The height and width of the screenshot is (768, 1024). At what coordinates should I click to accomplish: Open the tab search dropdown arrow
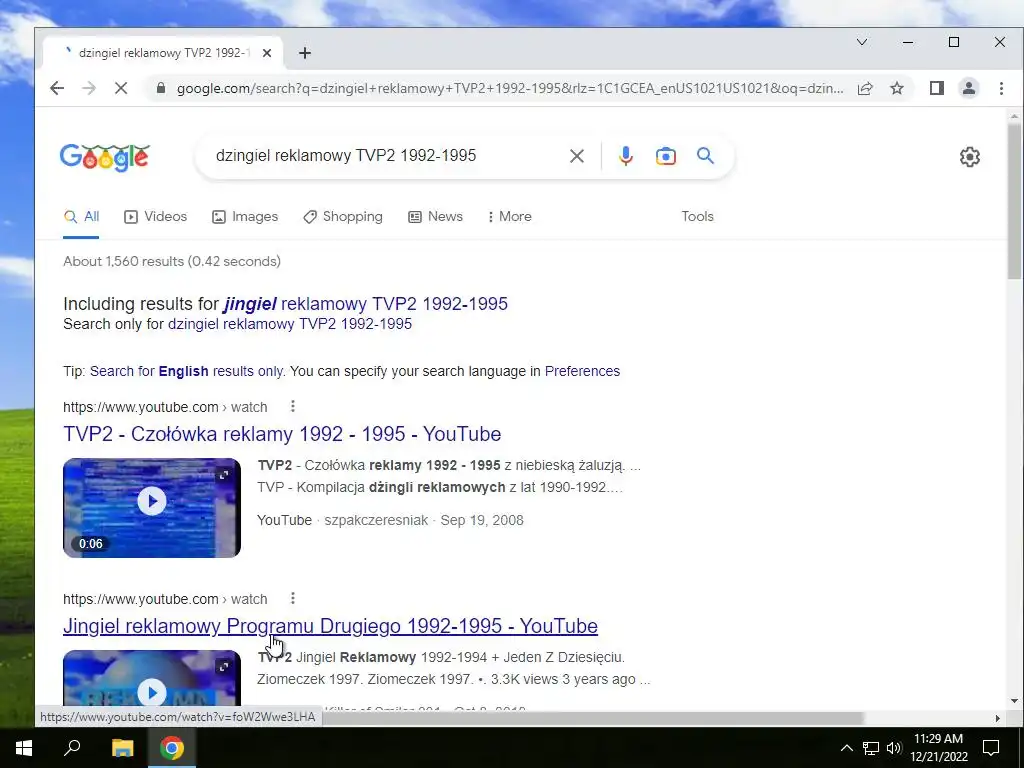(x=862, y=42)
